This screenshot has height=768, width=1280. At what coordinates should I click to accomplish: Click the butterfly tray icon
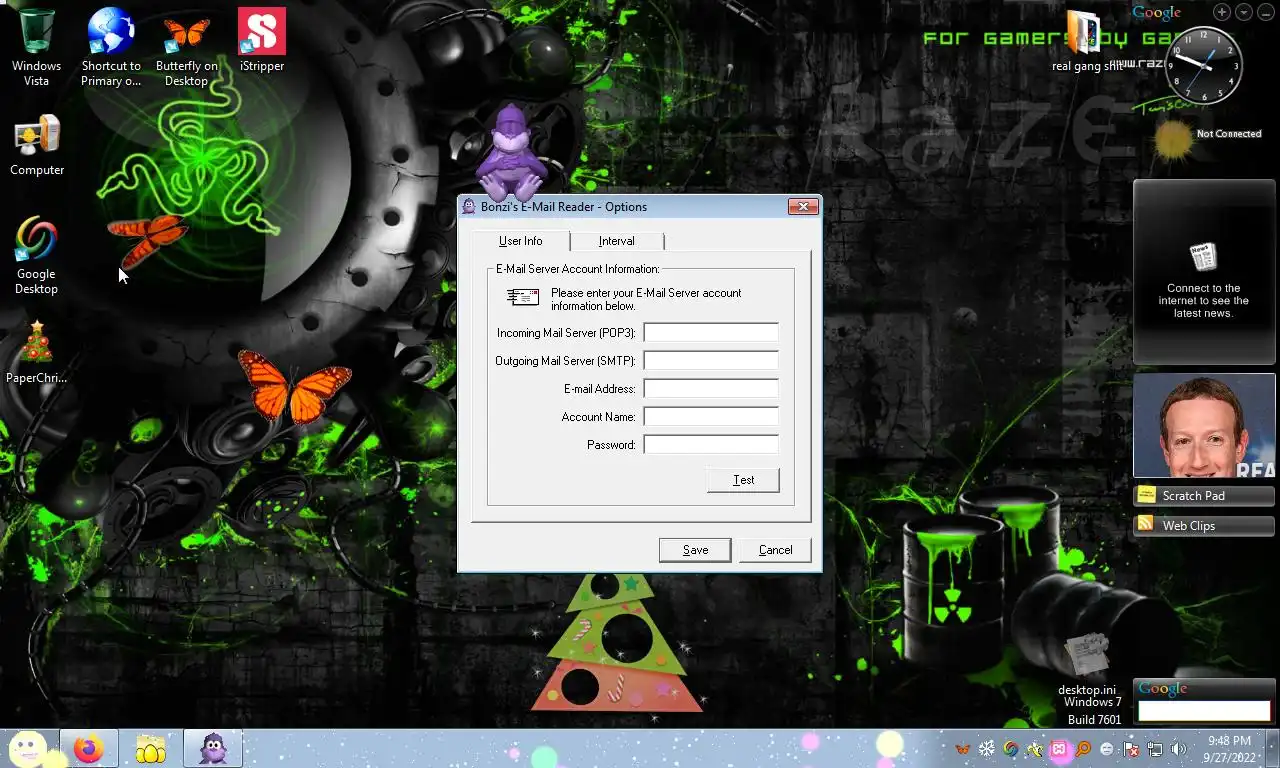(963, 749)
